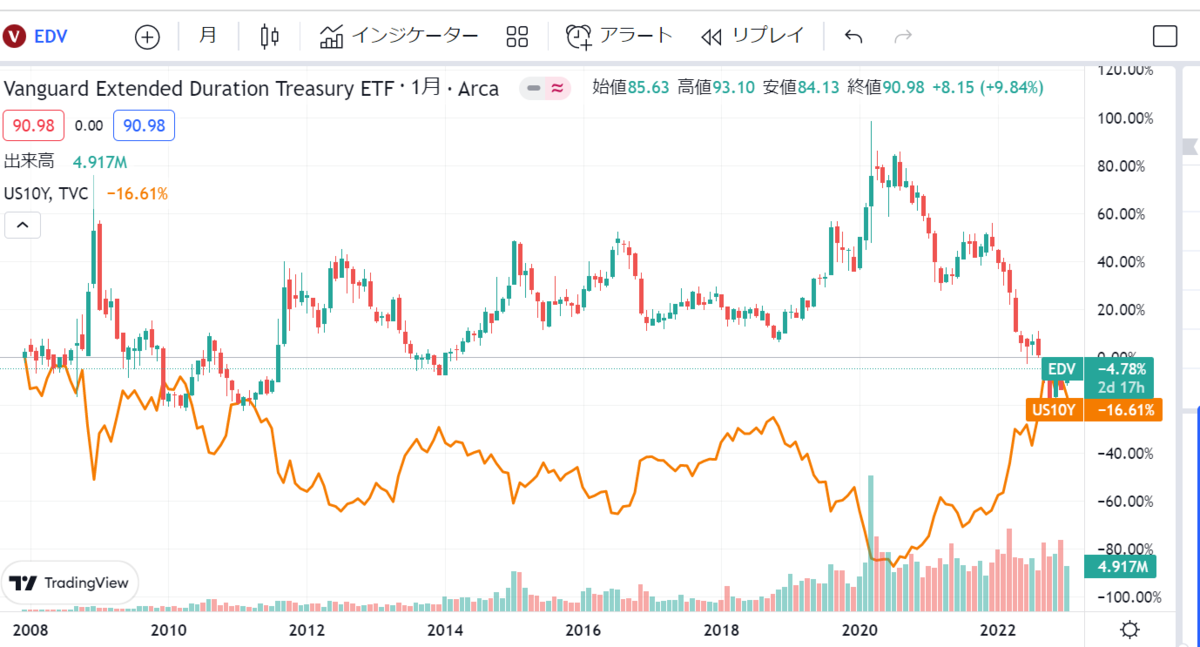Click the blue 90.98 buy price button
The height and width of the screenshot is (647, 1200).
coord(144,126)
